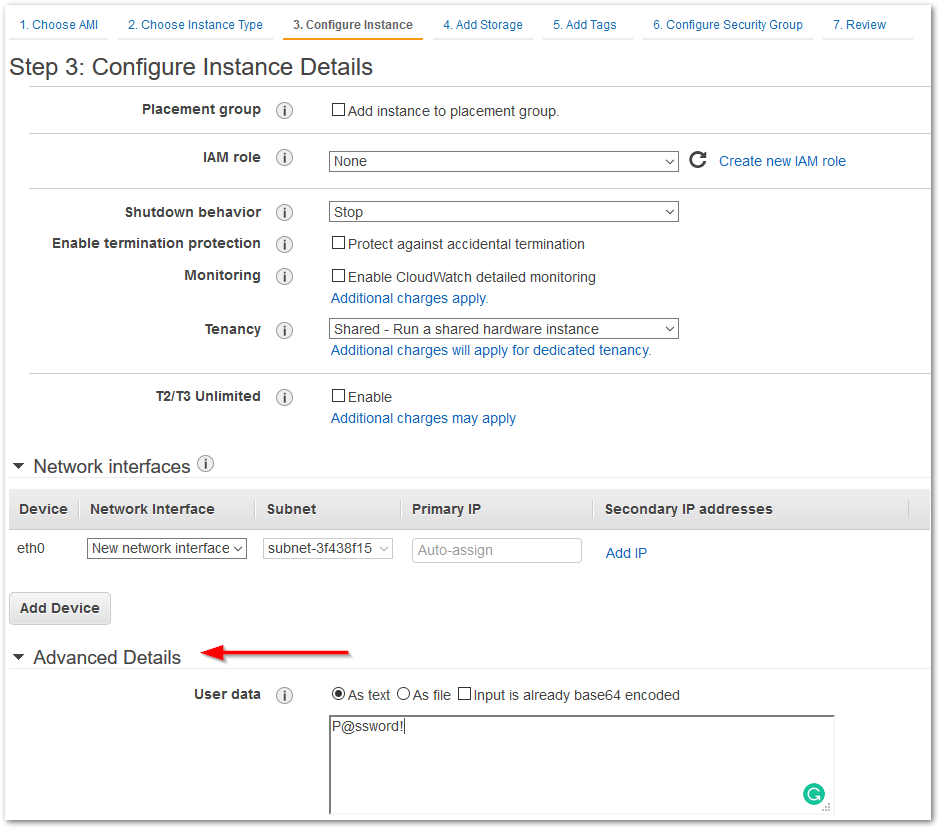Click the info icon beside Shutdown behavior
The image size is (940, 829).
click(x=284, y=213)
